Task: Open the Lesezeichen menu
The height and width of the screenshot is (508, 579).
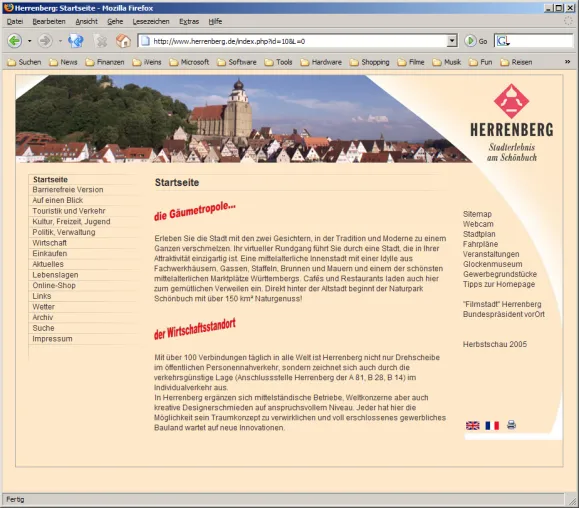Action: [151, 21]
